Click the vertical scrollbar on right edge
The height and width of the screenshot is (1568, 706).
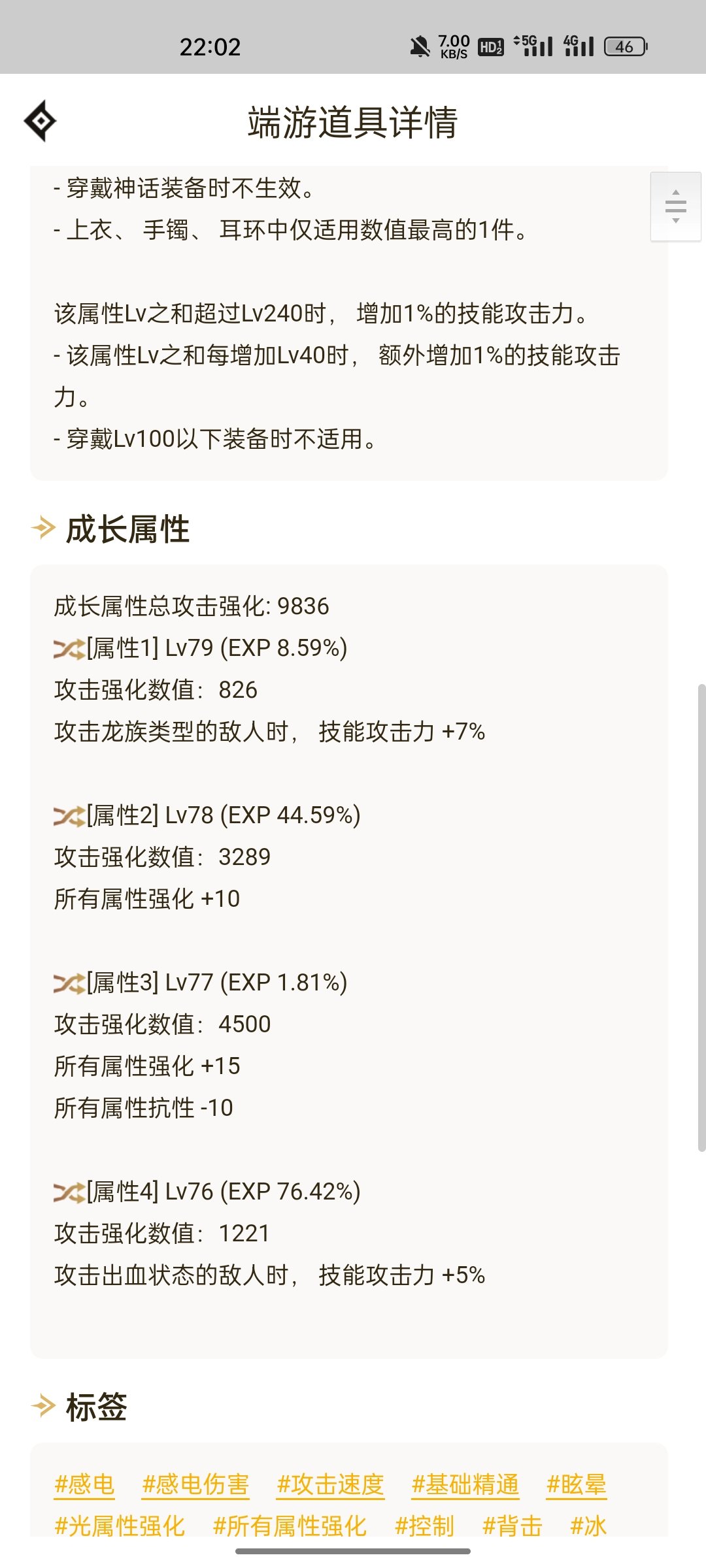click(x=701, y=917)
